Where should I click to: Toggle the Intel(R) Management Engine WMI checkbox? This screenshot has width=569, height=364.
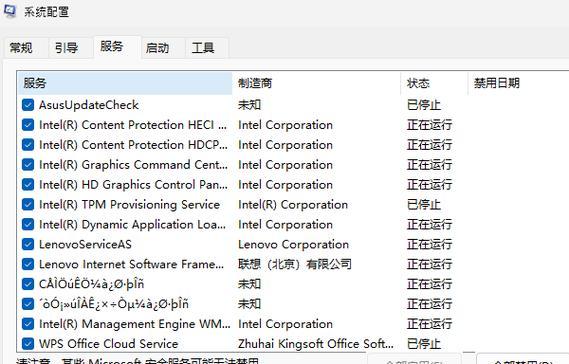click(28, 324)
